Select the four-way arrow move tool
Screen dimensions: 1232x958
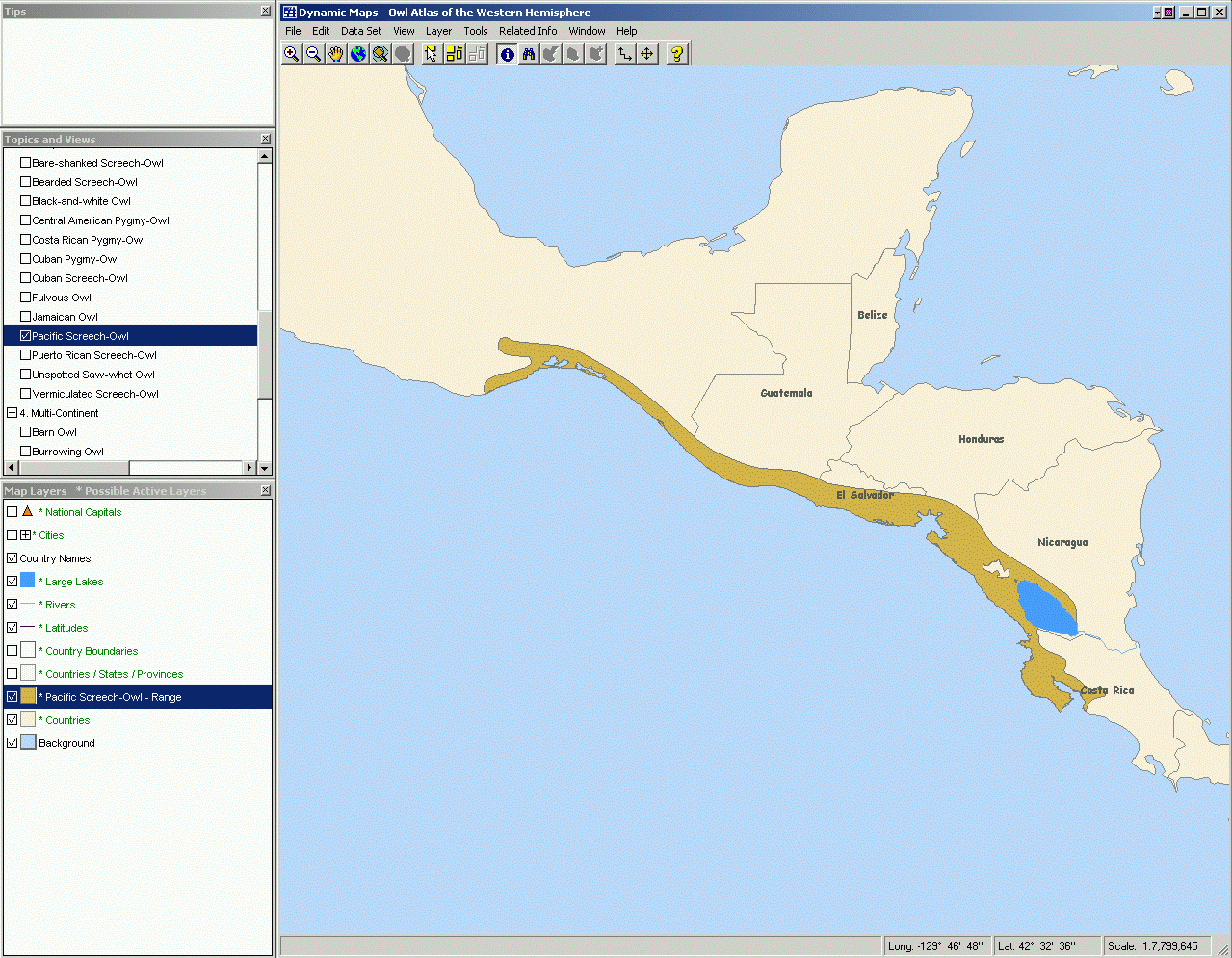(x=647, y=54)
